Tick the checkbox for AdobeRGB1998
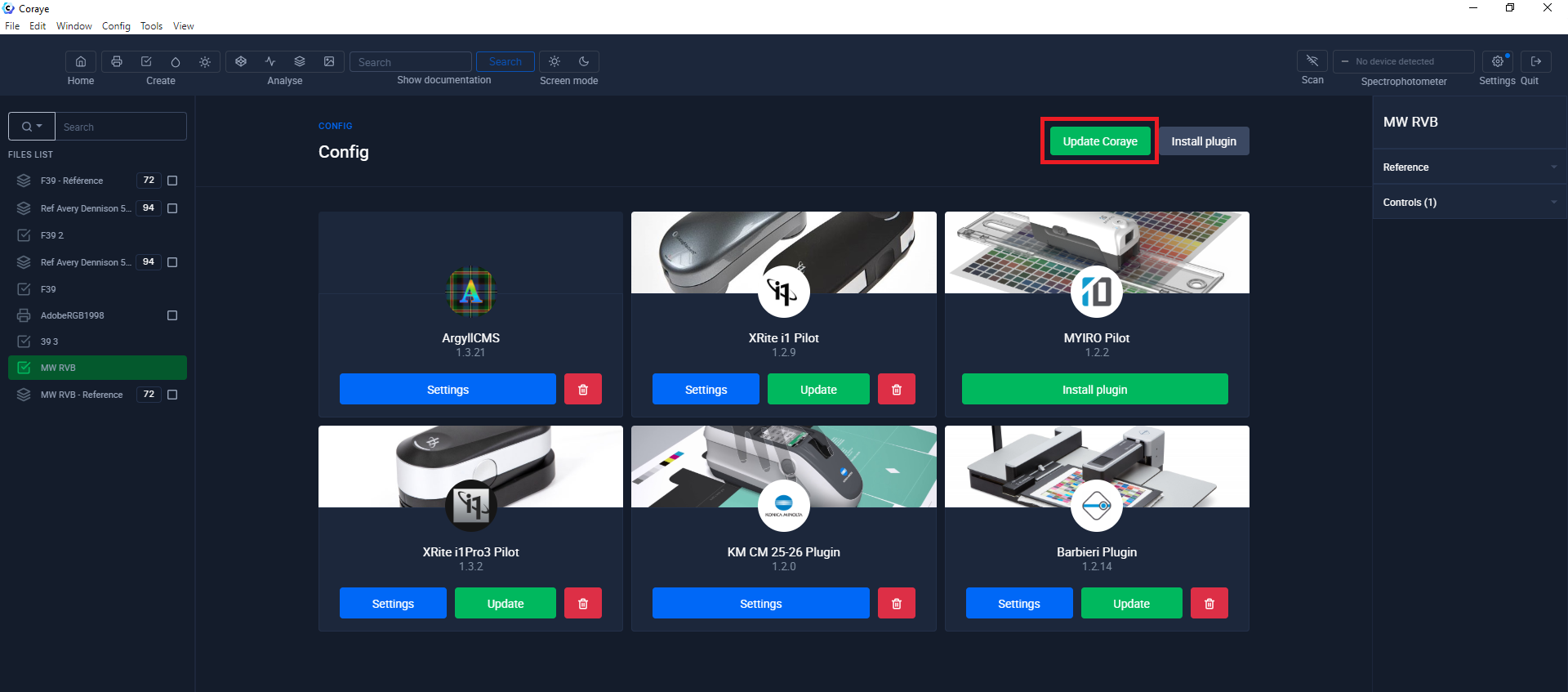1568x692 pixels. 172,315
